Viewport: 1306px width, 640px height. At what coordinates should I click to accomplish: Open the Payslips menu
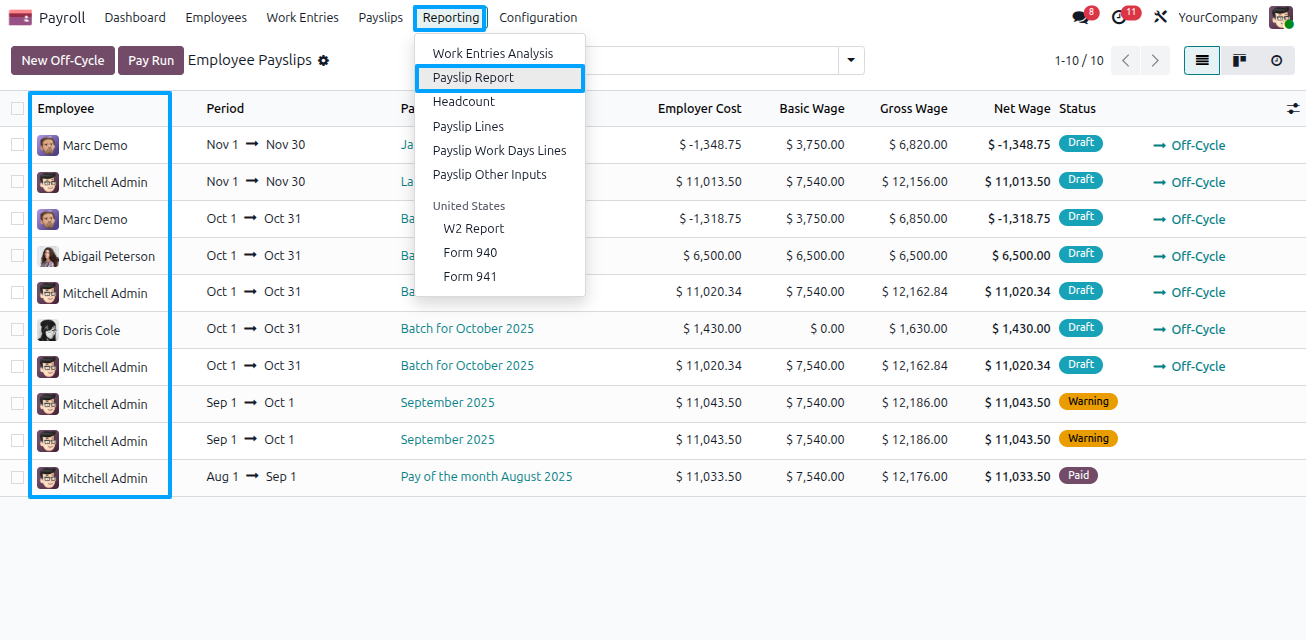[381, 17]
